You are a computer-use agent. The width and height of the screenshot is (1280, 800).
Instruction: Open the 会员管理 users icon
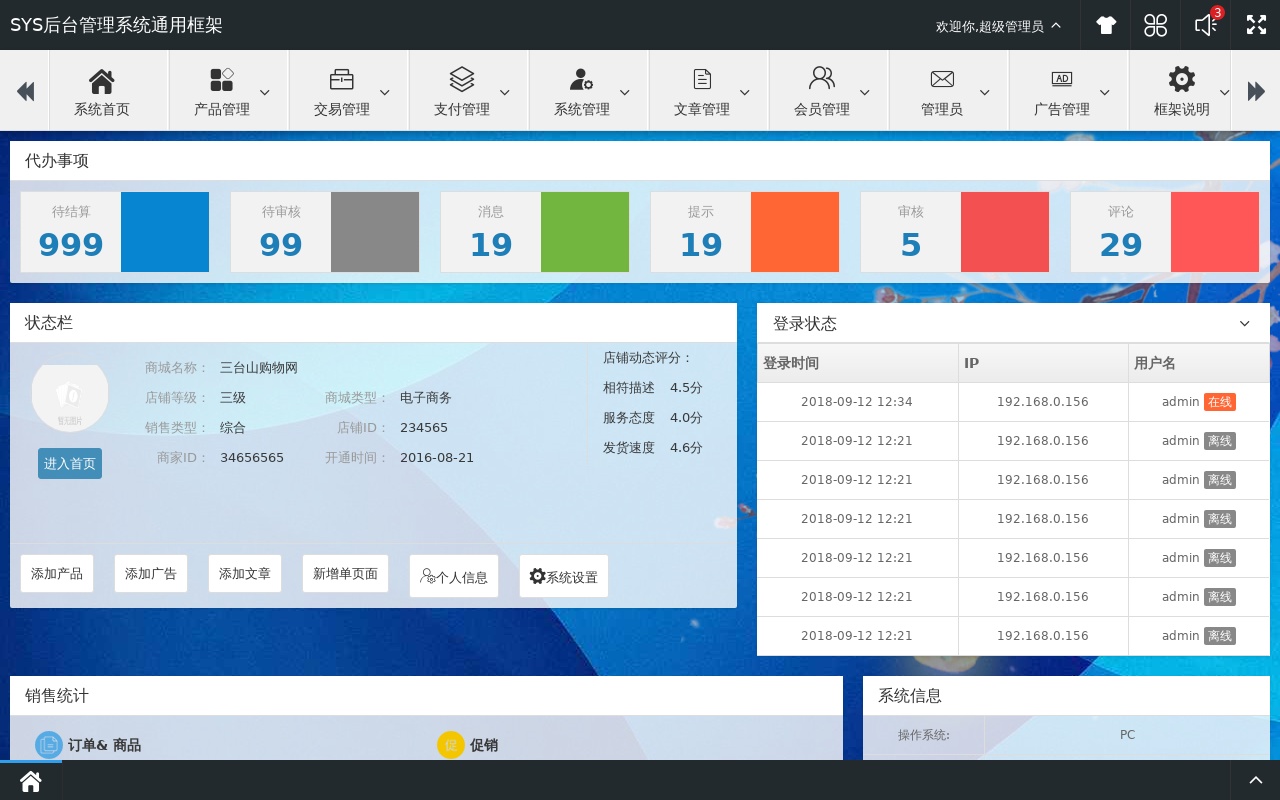[x=821, y=79]
